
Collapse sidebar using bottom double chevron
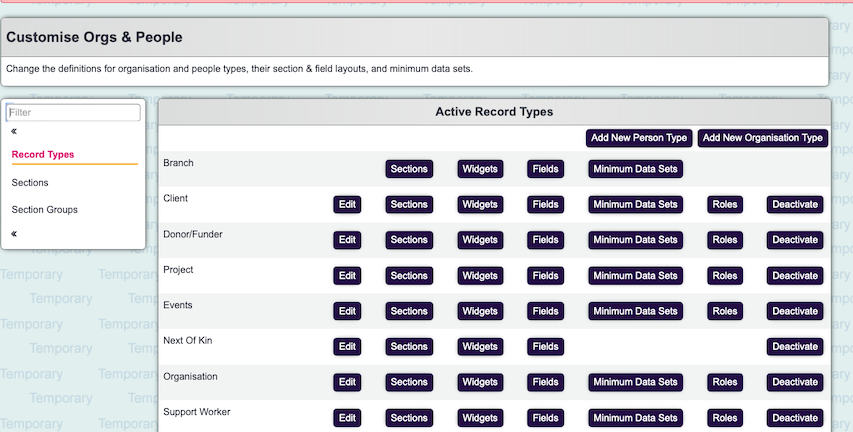point(14,234)
